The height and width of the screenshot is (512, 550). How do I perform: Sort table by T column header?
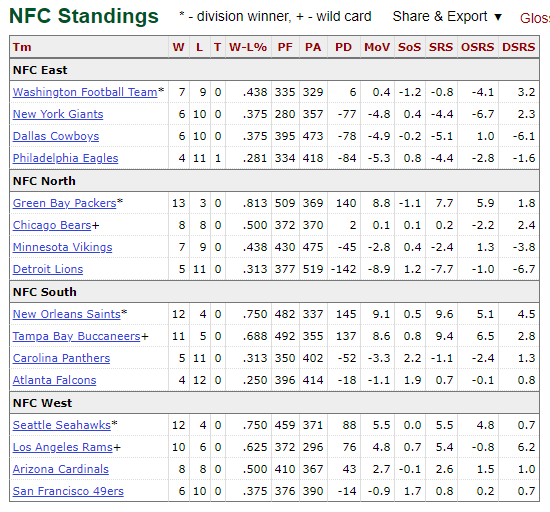[x=217, y=47]
